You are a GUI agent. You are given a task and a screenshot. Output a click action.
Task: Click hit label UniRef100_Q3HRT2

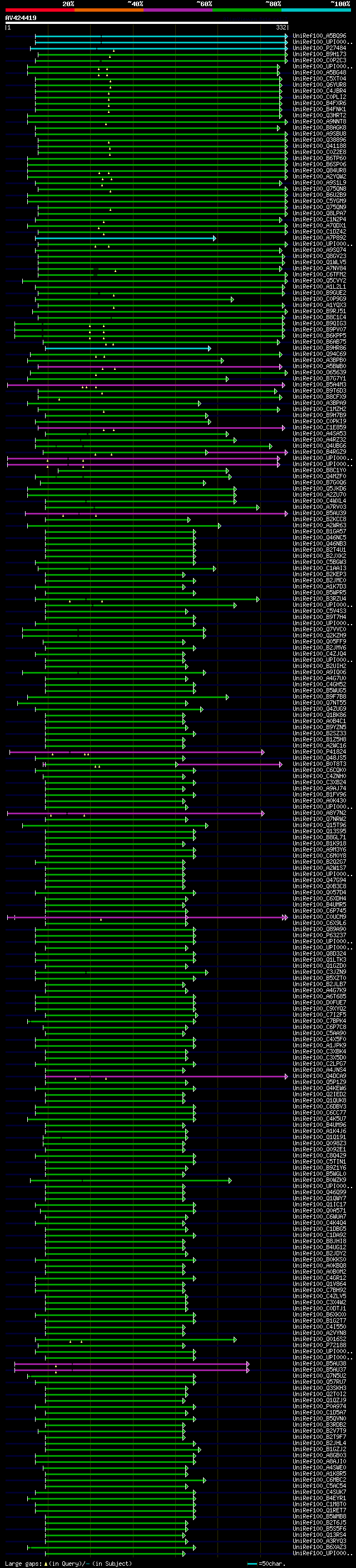(319, 116)
